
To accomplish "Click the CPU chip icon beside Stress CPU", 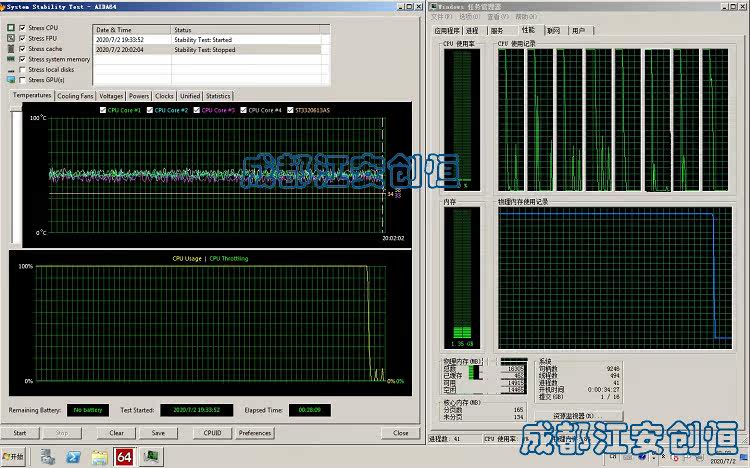I will (11, 28).
